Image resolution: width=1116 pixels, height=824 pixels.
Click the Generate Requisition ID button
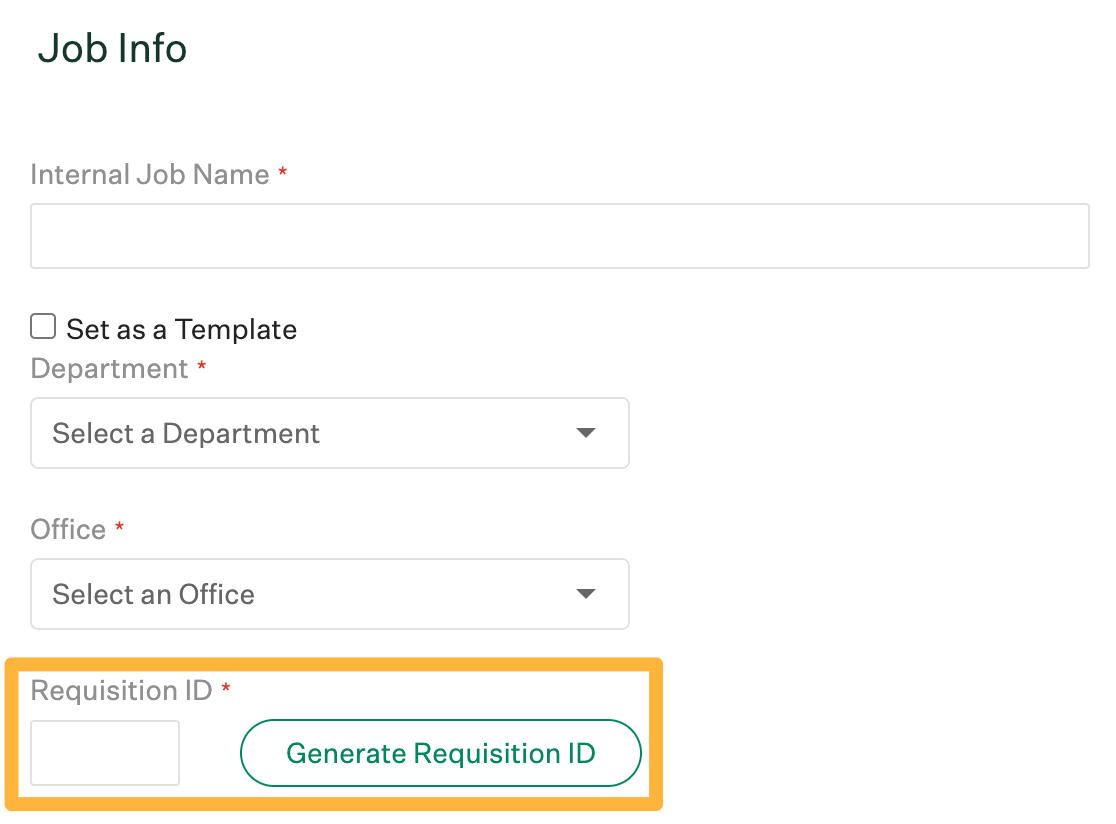pyautogui.click(x=440, y=752)
